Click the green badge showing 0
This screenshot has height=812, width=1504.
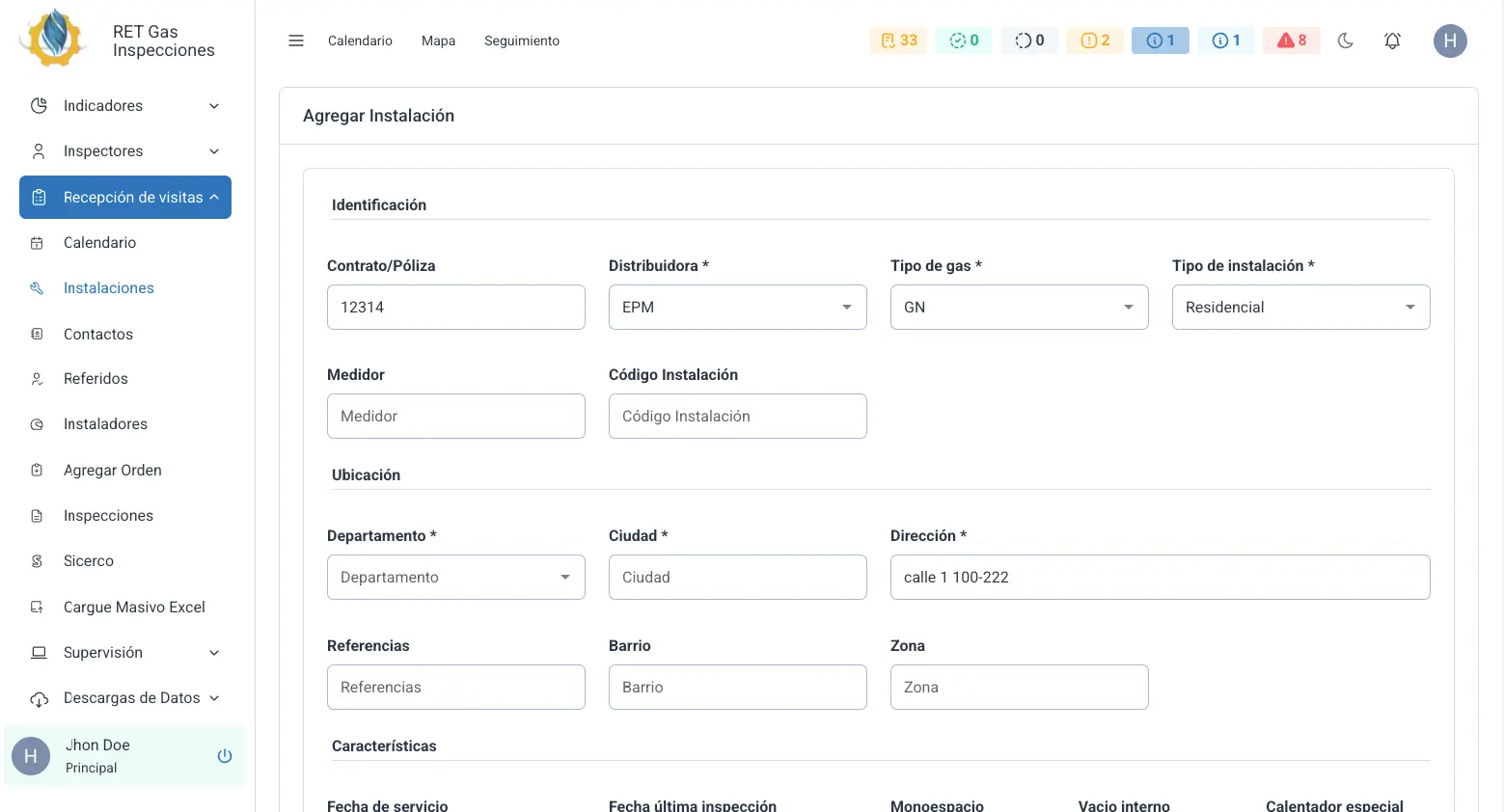click(964, 41)
